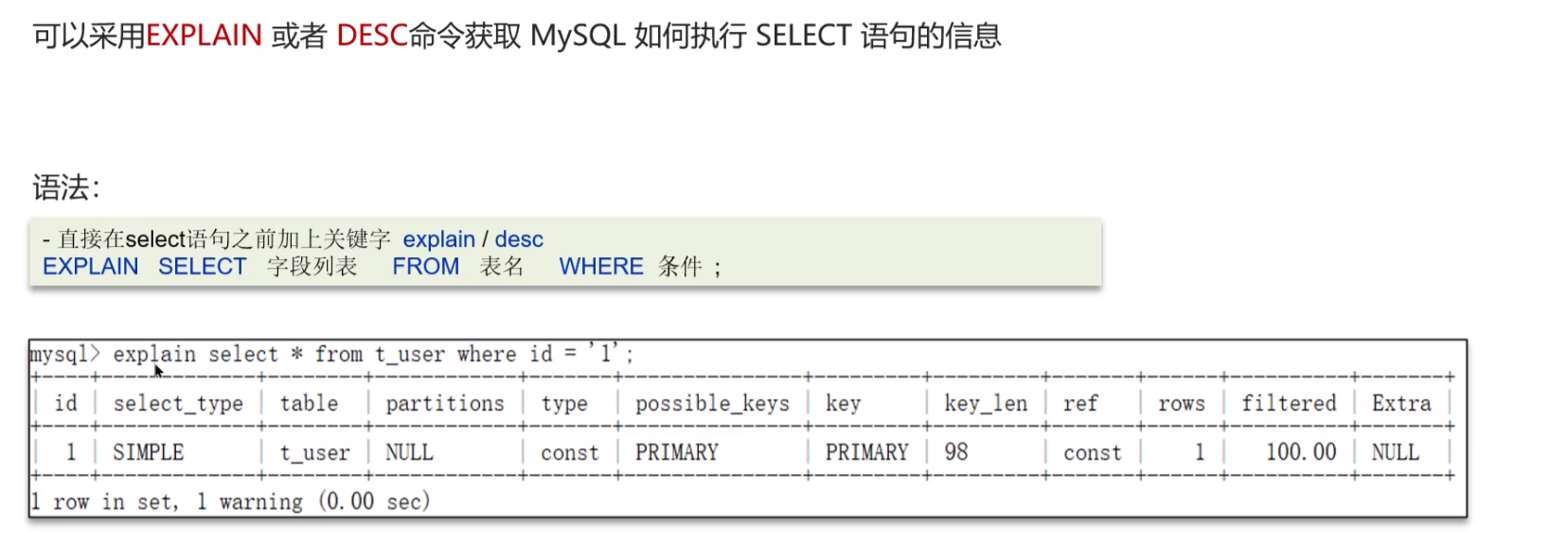Click the filtered value 100.00
The image size is (1568, 543).
(1301, 453)
